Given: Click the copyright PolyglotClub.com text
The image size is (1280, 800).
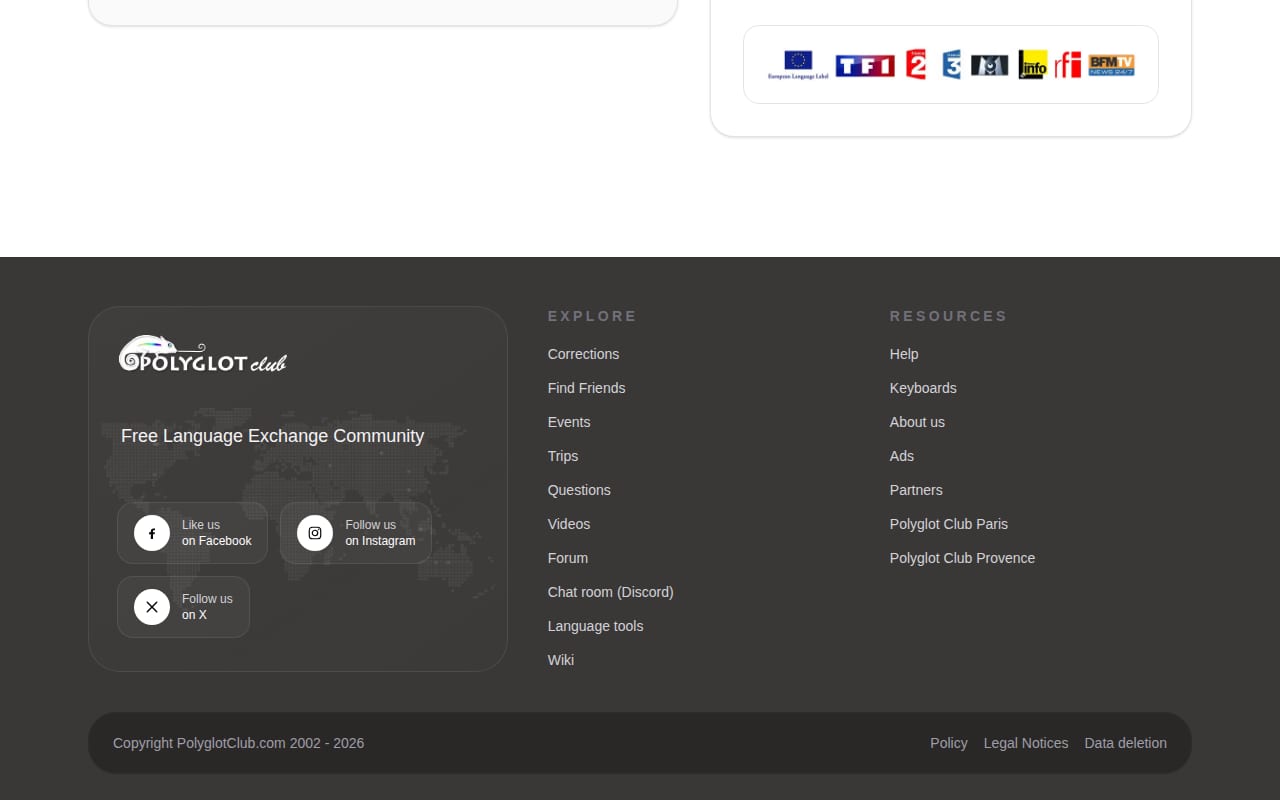Looking at the screenshot, I should (x=238, y=743).
